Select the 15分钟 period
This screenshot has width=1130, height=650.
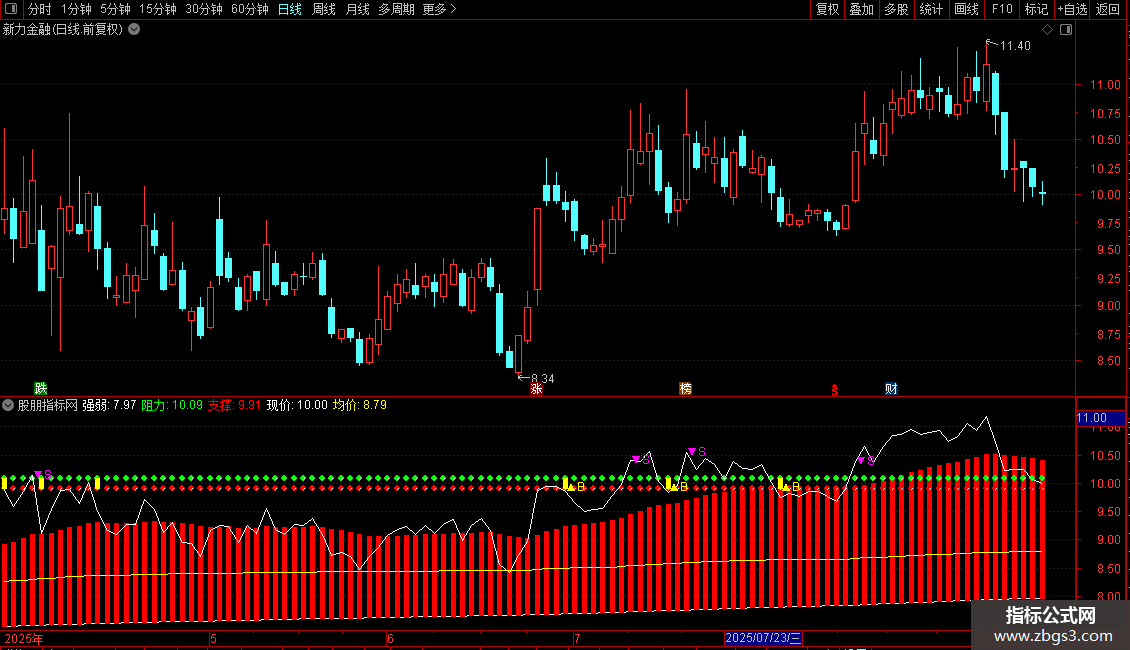click(x=157, y=9)
